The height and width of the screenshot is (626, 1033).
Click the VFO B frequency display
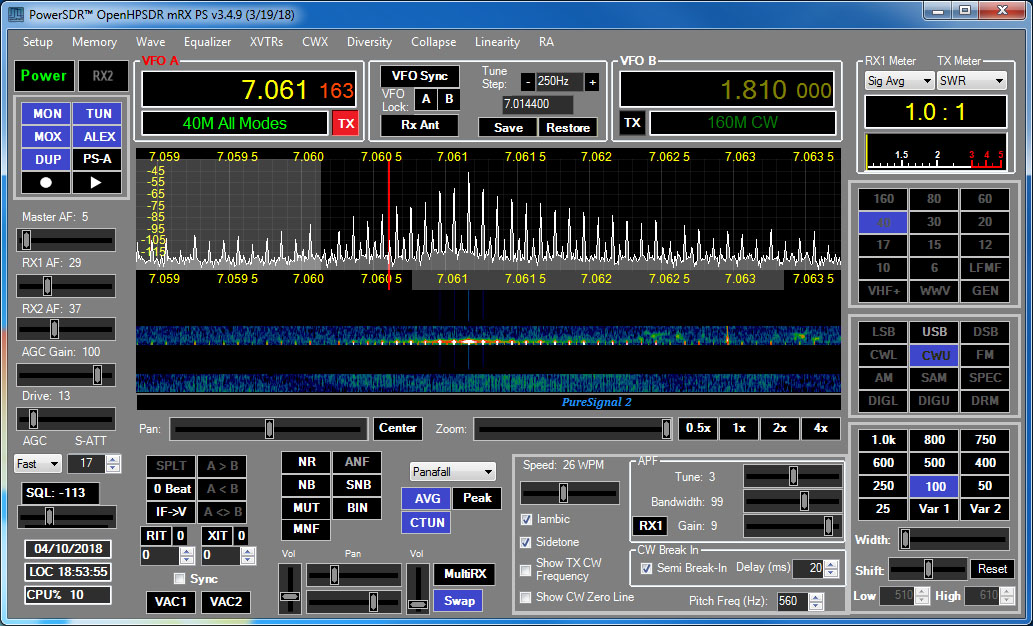(x=727, y=90)
